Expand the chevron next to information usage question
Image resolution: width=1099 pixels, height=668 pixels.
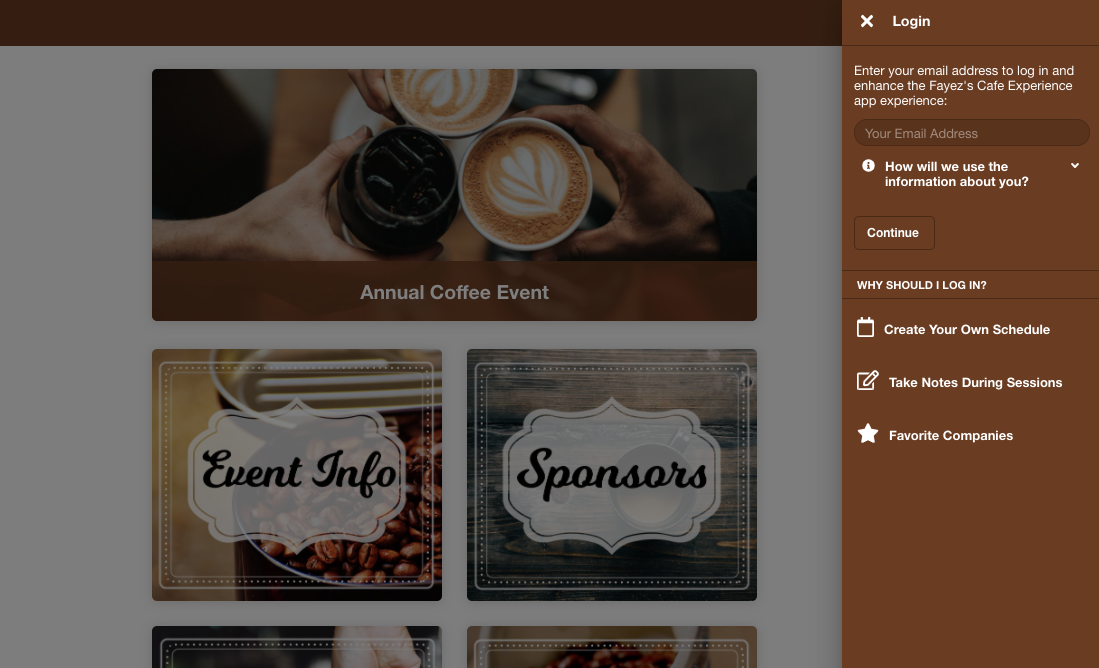pos(1074,166)
